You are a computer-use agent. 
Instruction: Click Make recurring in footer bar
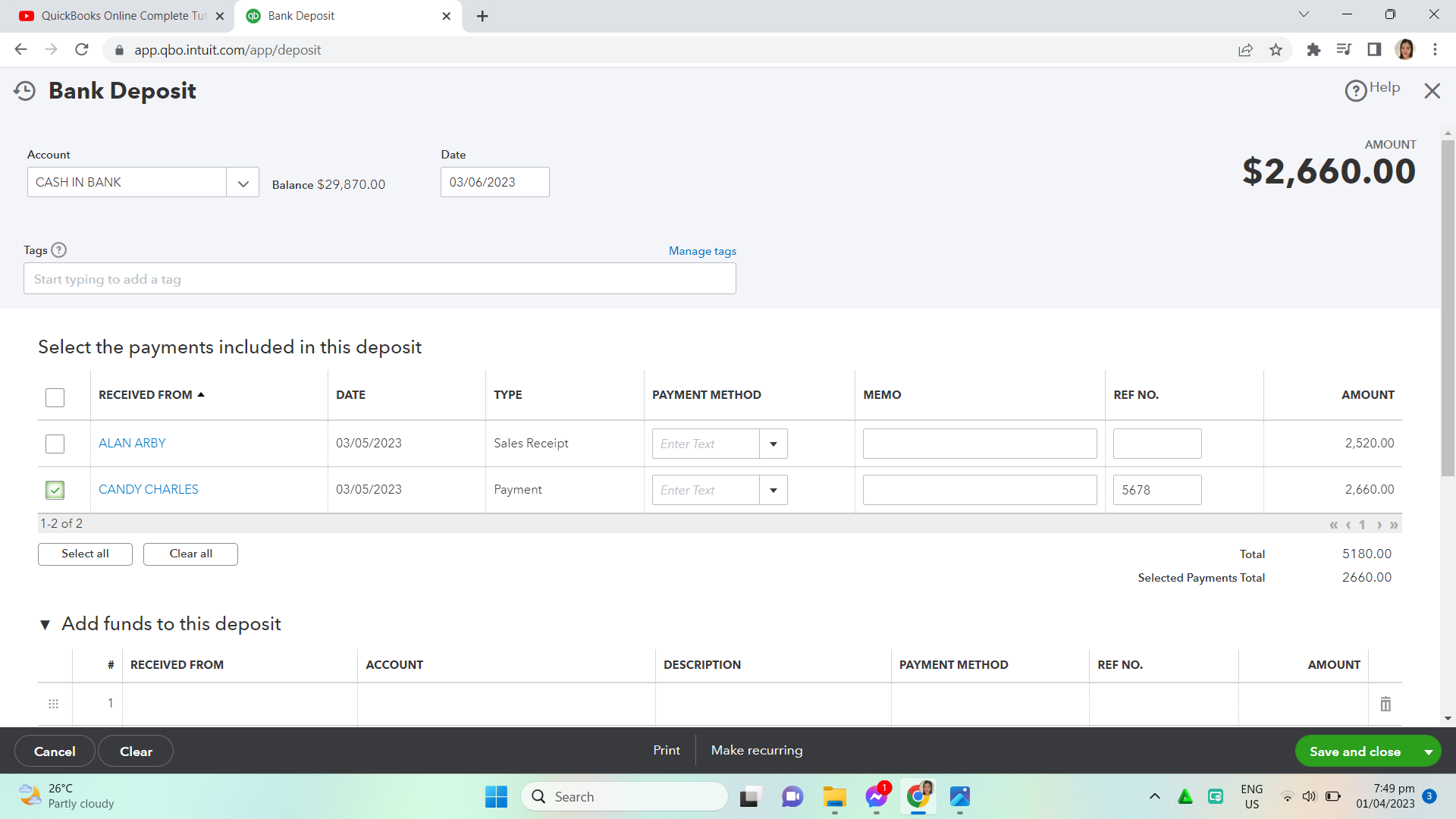[756, 750]
